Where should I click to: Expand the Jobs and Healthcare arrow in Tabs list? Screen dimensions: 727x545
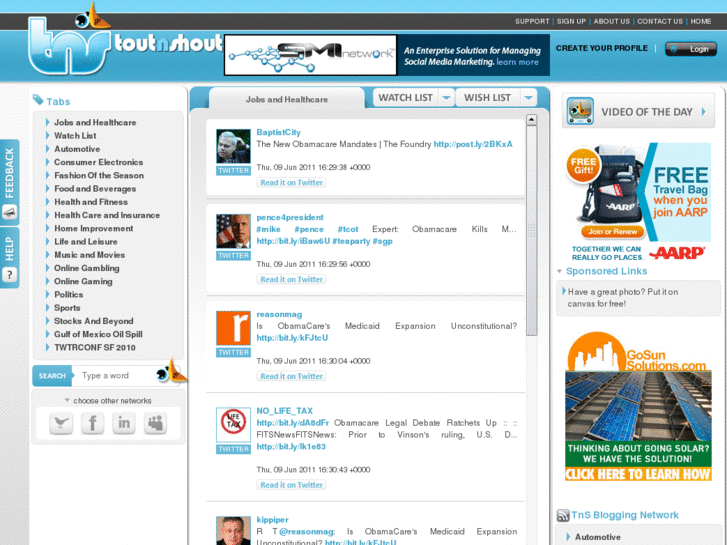47,122
